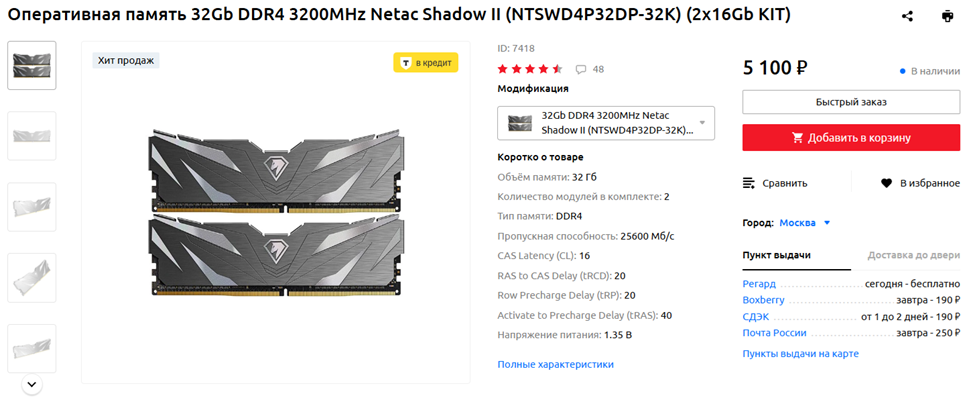The height and width of the screenshot is (404, 973).
Task: Open «Пункты выдачи на карте» link
Action: tap(800, 353)
